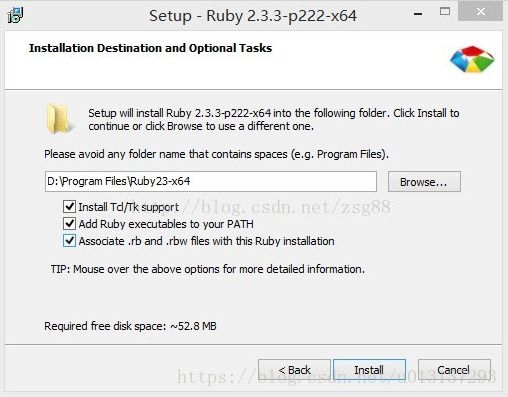Maximize the Setup window
Viewport: 508px width, 397px height.
445,12
